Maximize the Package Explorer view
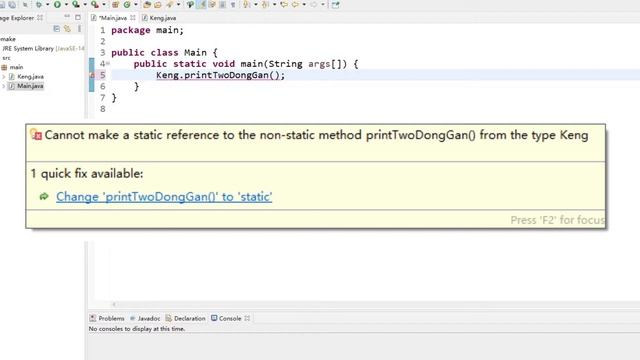 pos(78,17)
